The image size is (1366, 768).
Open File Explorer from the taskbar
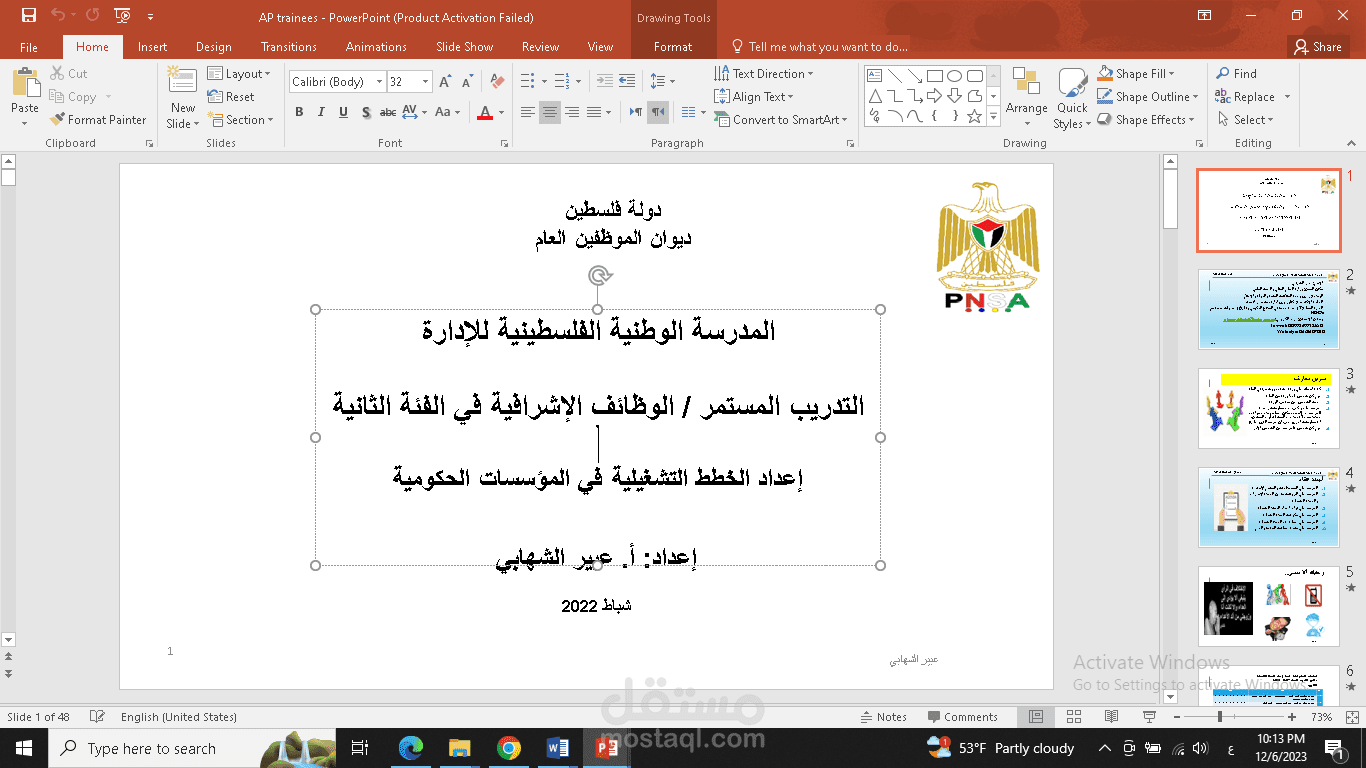(x=460, y=748)
